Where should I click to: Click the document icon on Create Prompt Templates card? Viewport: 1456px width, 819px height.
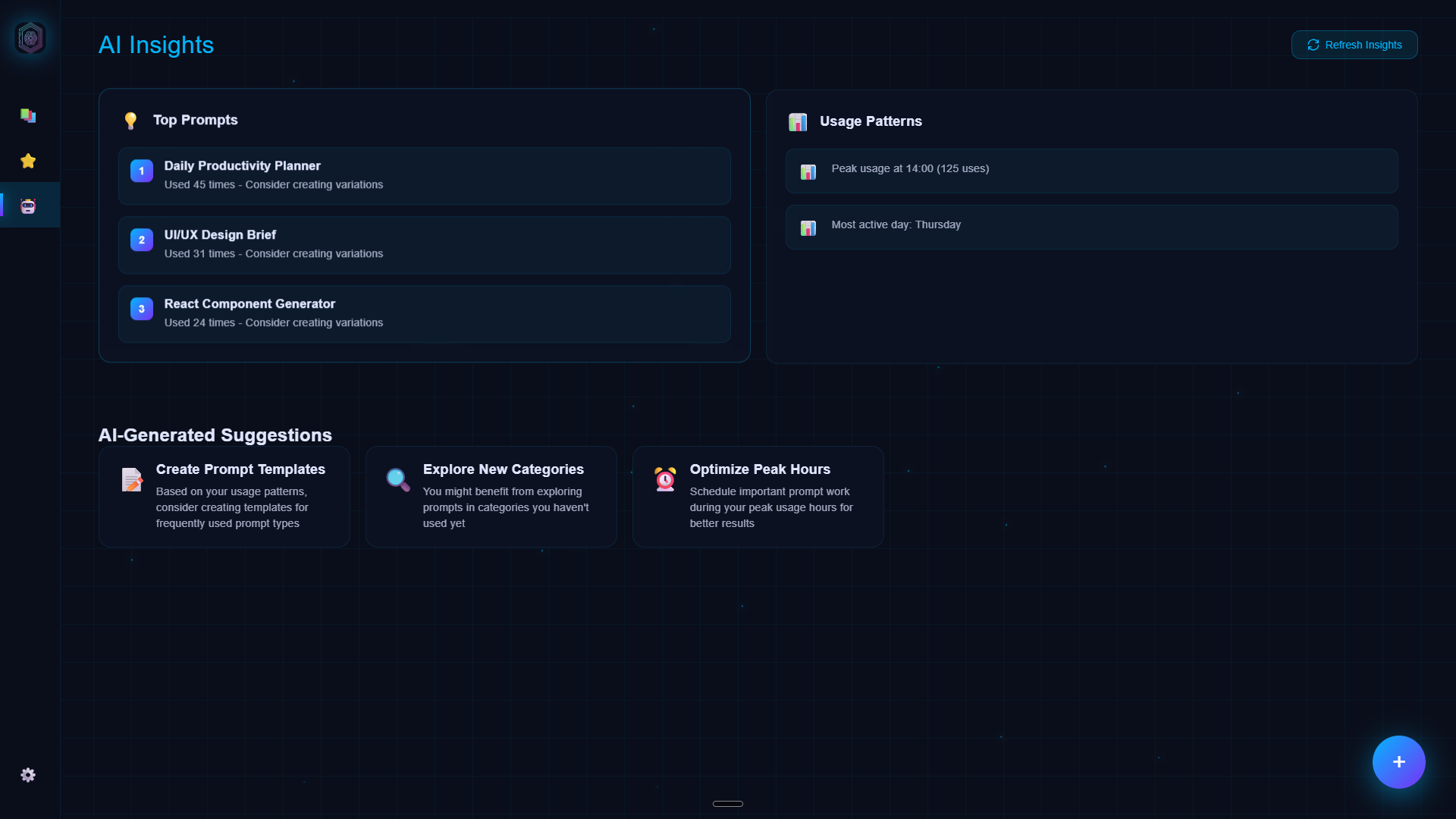131,479
